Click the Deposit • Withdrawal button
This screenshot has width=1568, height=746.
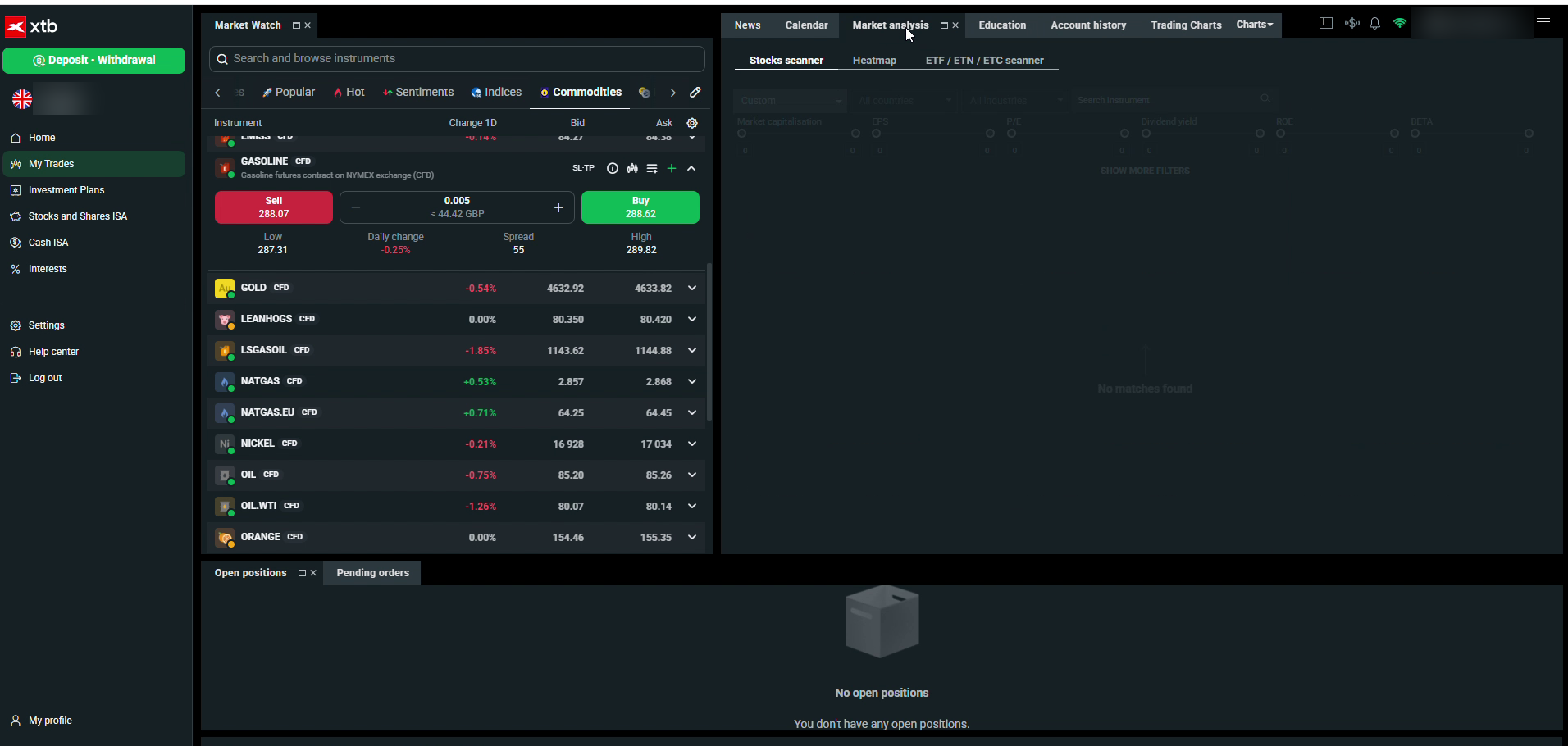pyautogui.click(x=94, y=61)
